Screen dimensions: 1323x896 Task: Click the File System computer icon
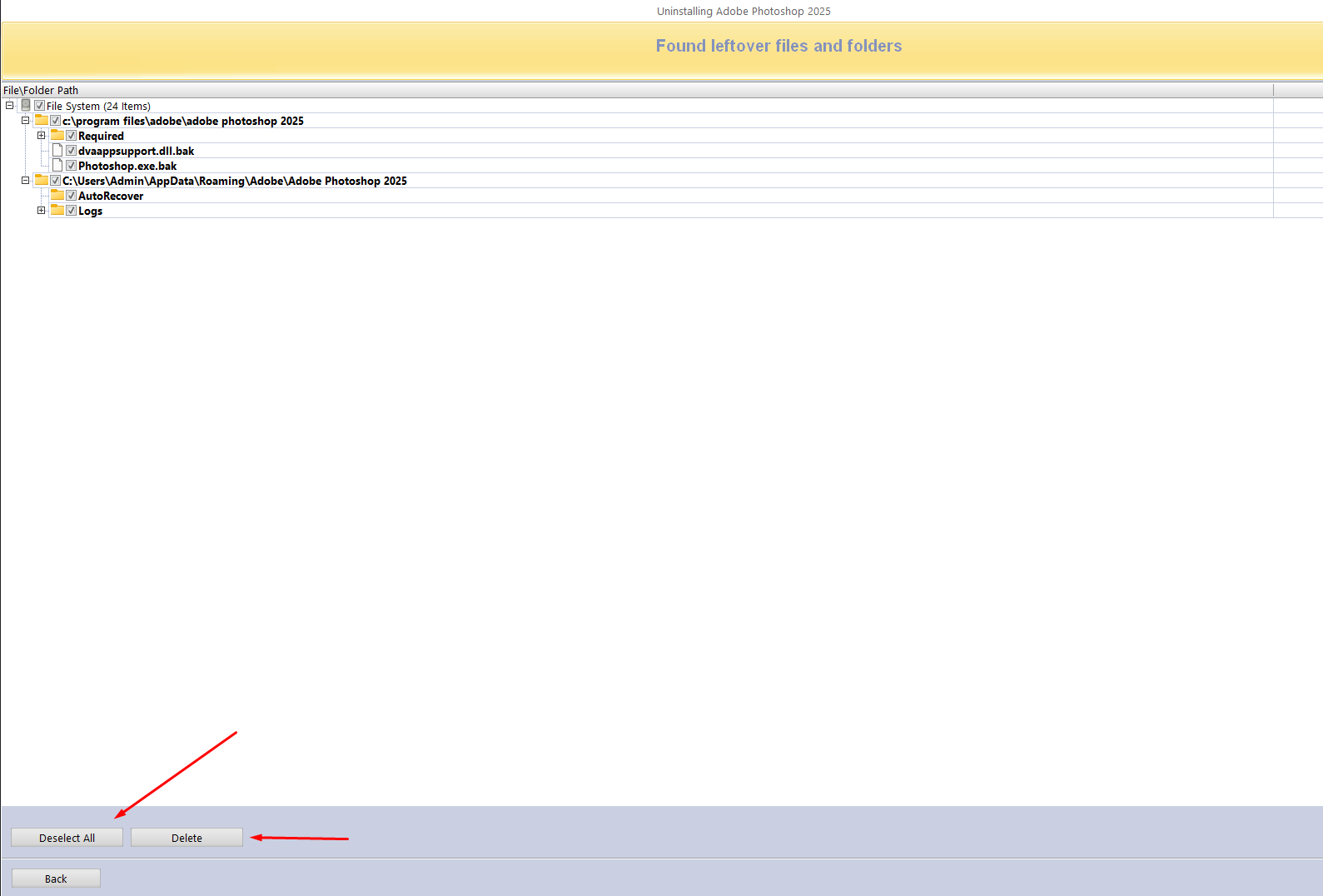coord(26,106)
